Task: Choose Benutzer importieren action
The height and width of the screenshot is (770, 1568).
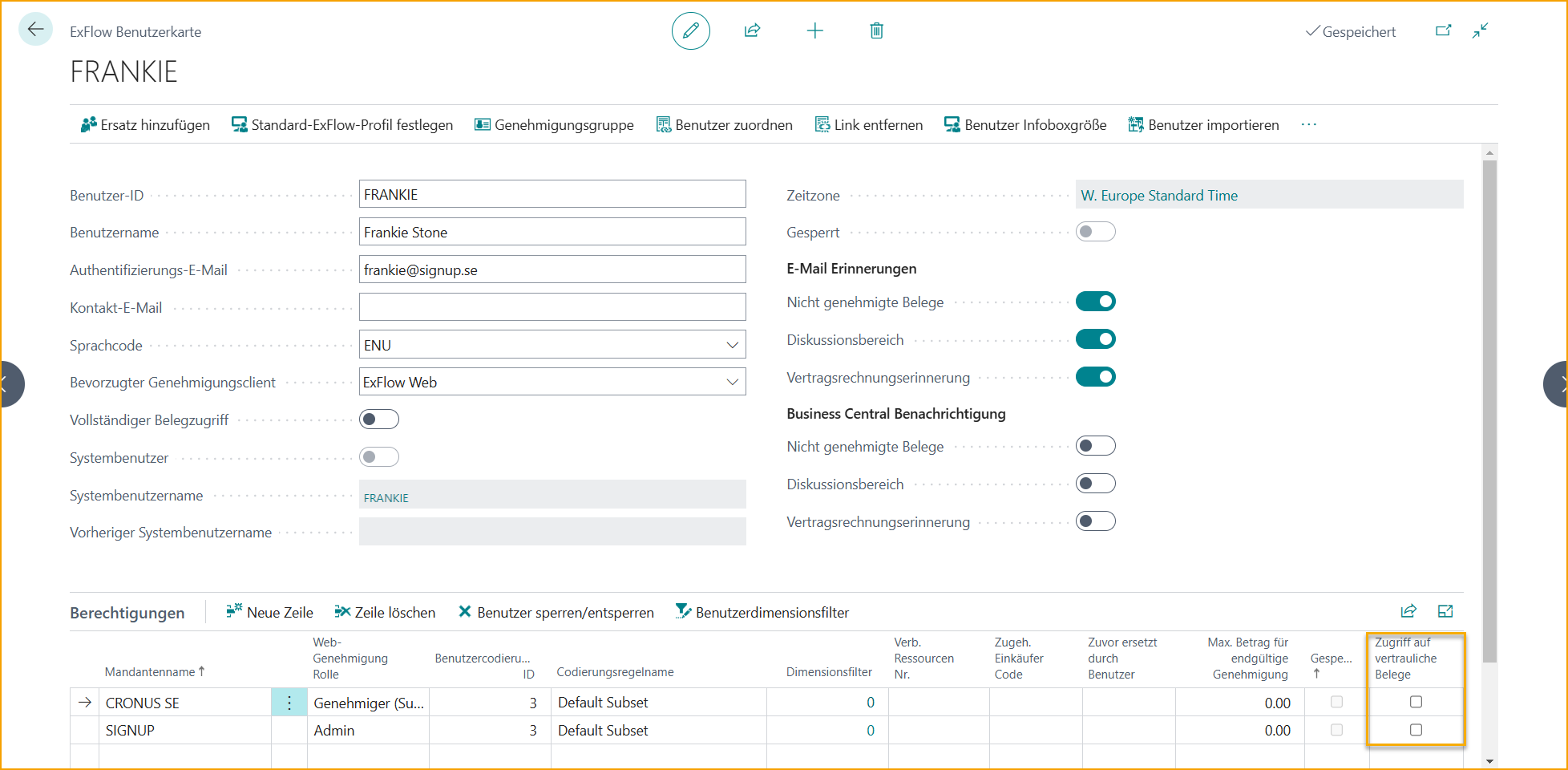Action: tap(1203, 125)
